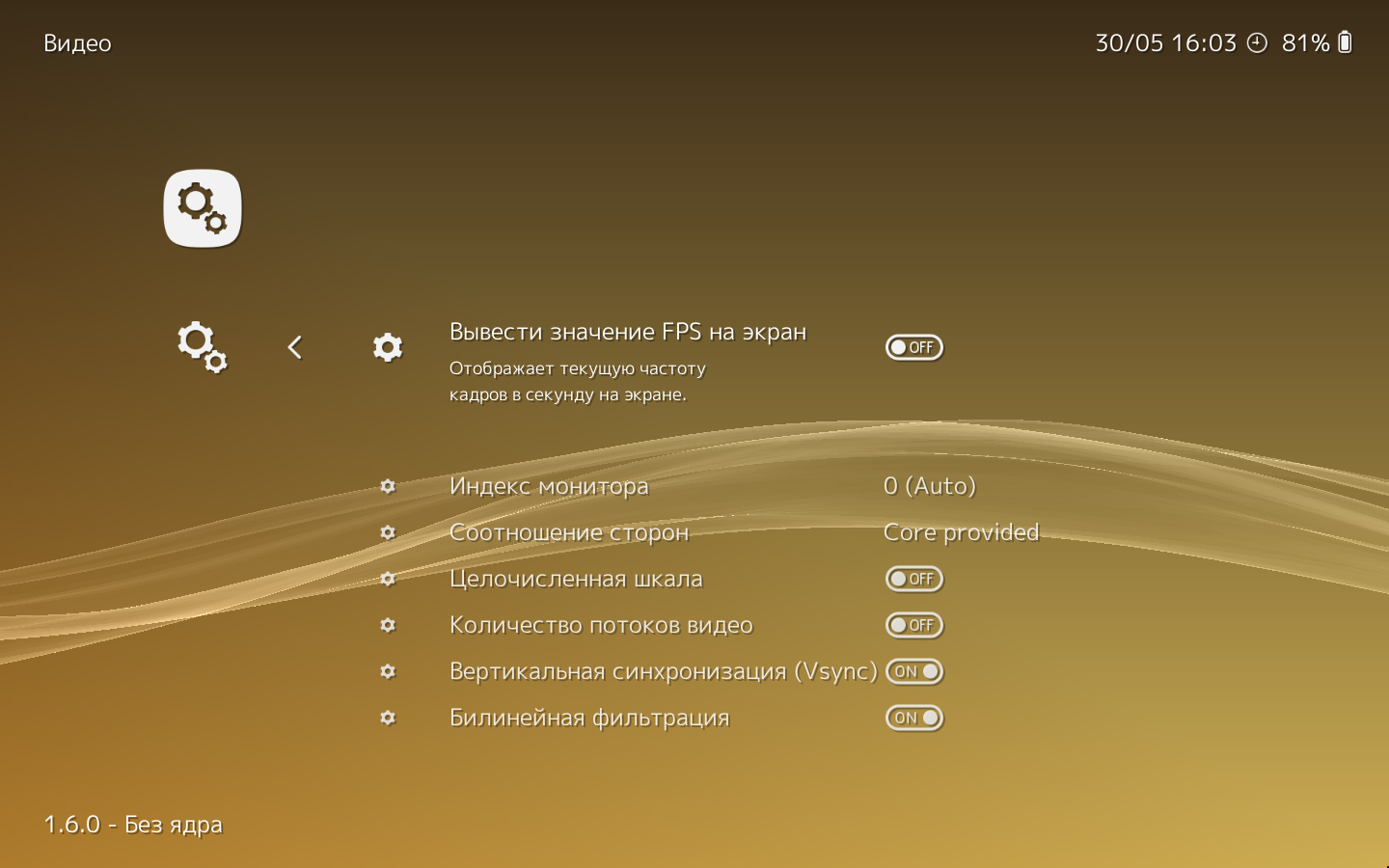Turn off the Vsync toggle
The image size is (1389, 868).
[913, 671]
